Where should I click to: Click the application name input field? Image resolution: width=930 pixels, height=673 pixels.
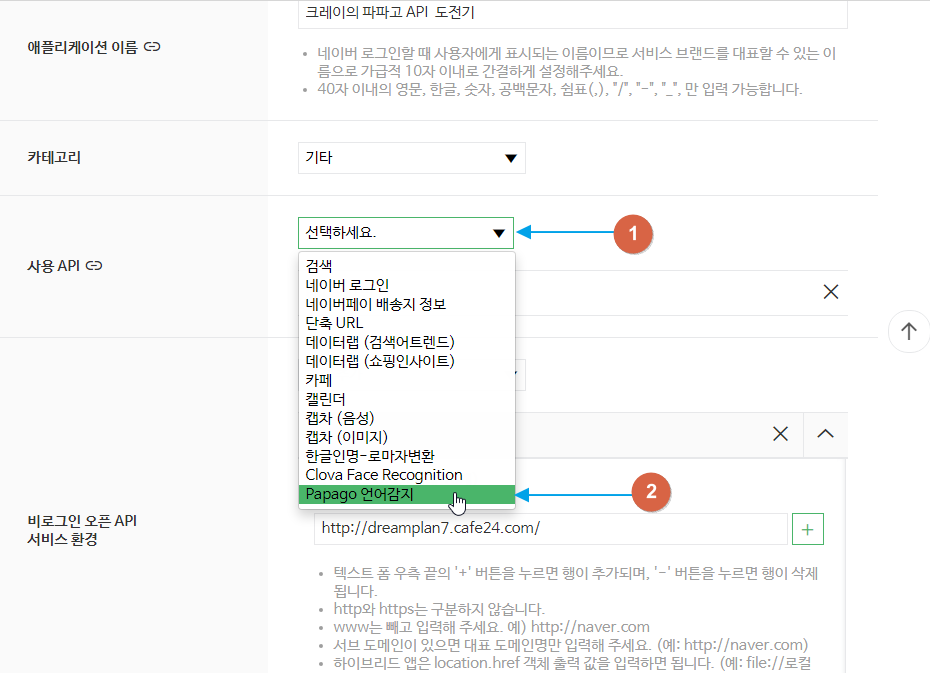tap(572, 13)
